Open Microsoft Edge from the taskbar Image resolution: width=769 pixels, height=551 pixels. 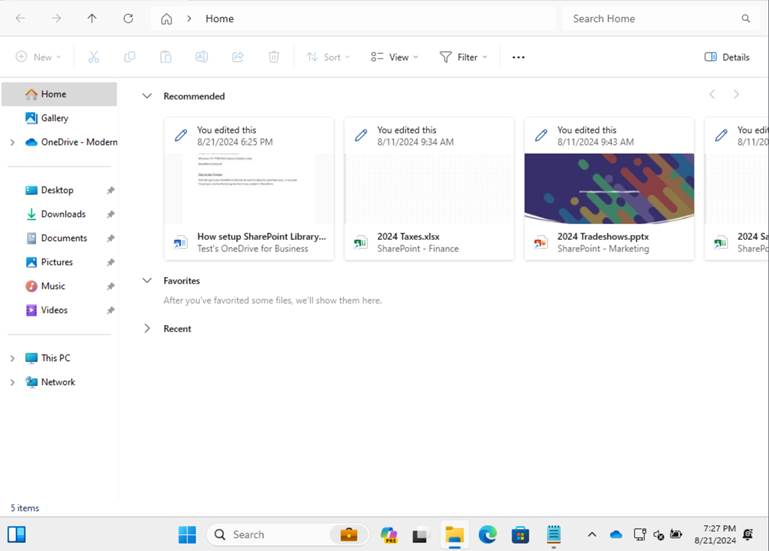pos(487,534)
